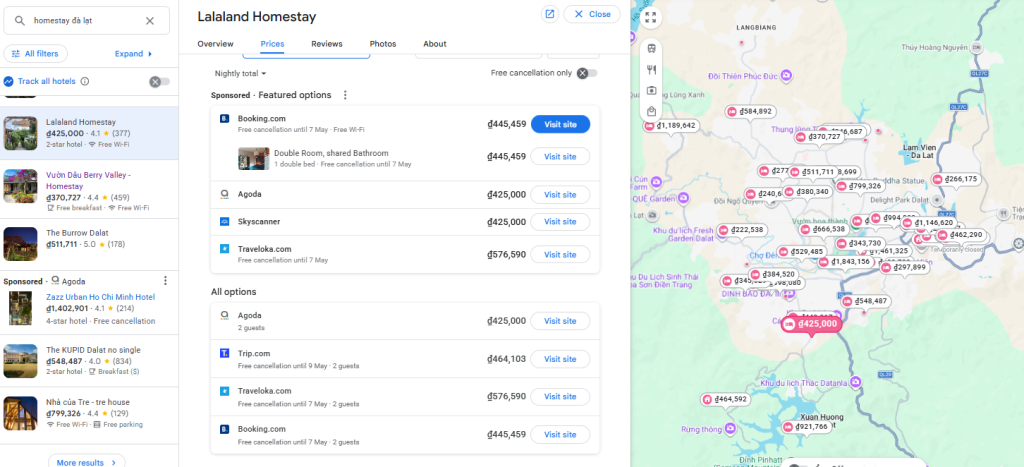Show transit layer on map

coord(651,49)
